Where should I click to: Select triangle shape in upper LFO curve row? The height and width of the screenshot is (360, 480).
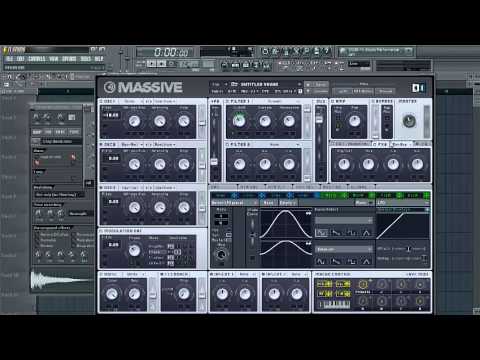pos(366,232)
